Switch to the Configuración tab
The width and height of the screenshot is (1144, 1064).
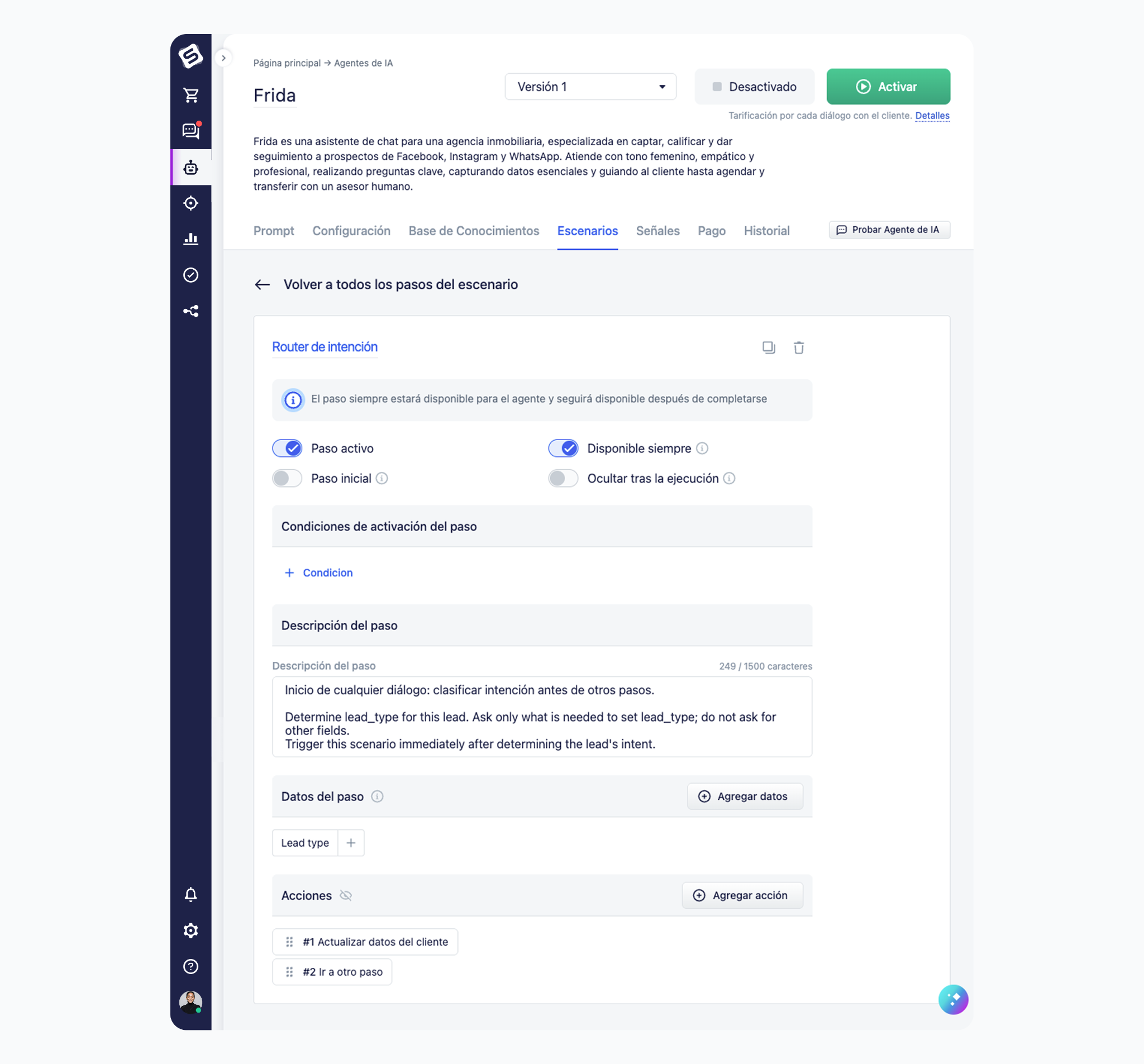click(x=351, y=231)
